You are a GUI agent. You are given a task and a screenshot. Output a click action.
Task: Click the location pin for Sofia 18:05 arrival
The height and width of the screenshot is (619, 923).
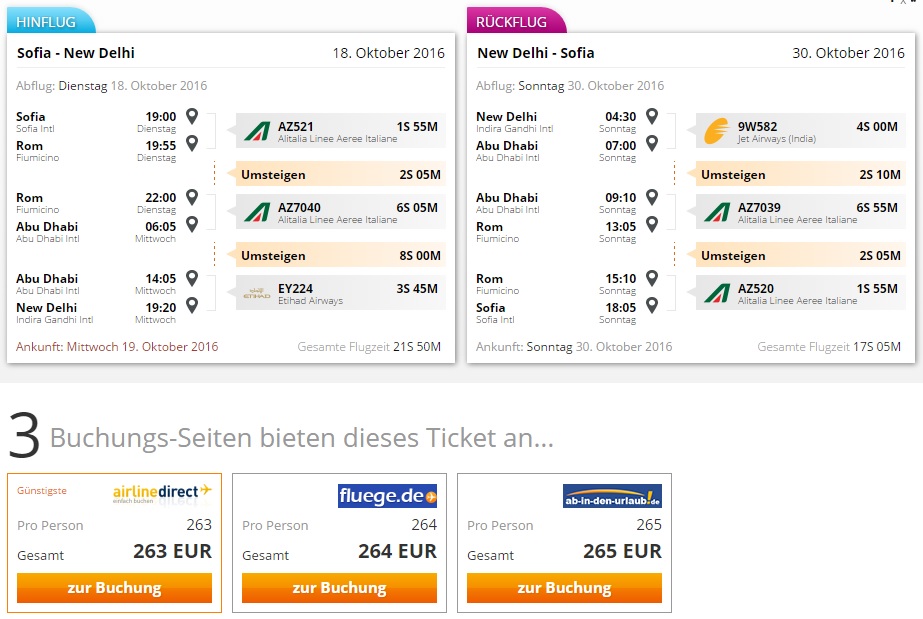652,305
